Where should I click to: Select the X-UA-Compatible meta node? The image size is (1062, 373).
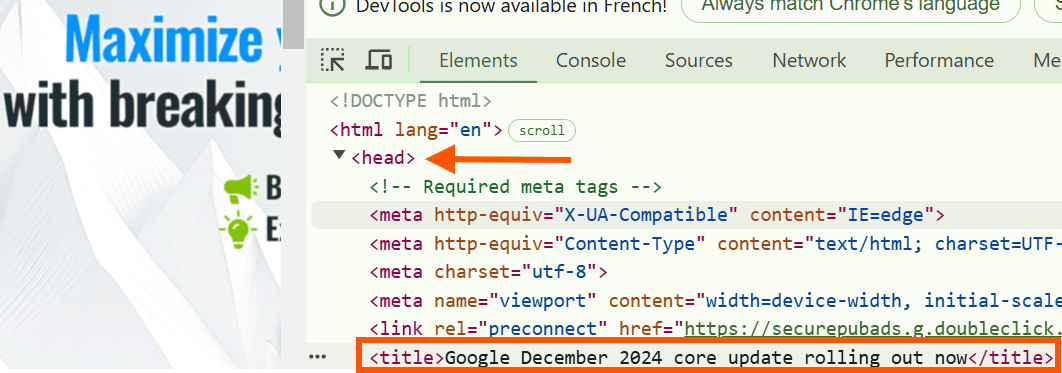point(657,215)
